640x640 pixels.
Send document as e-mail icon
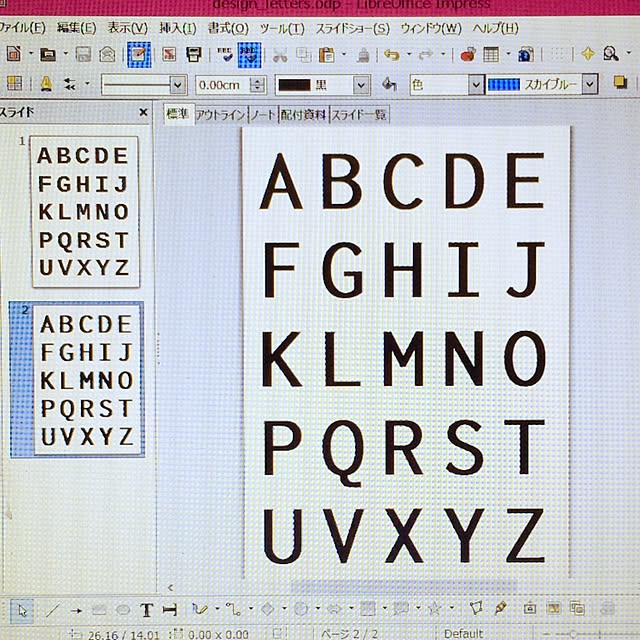pos(107,54)
